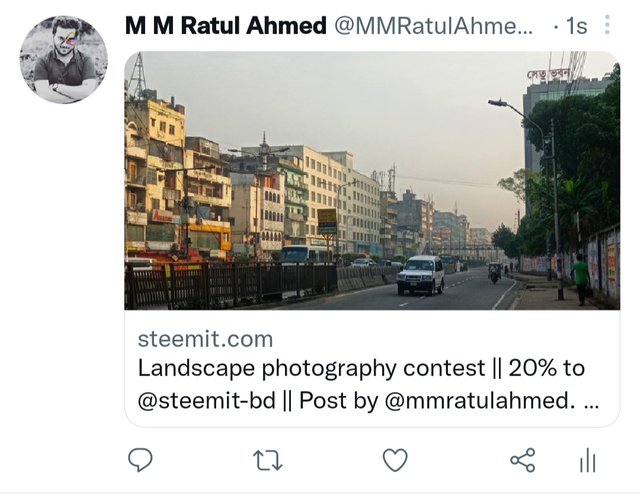
Task: Click the white SUV in the photo
Action: [421, 275]
